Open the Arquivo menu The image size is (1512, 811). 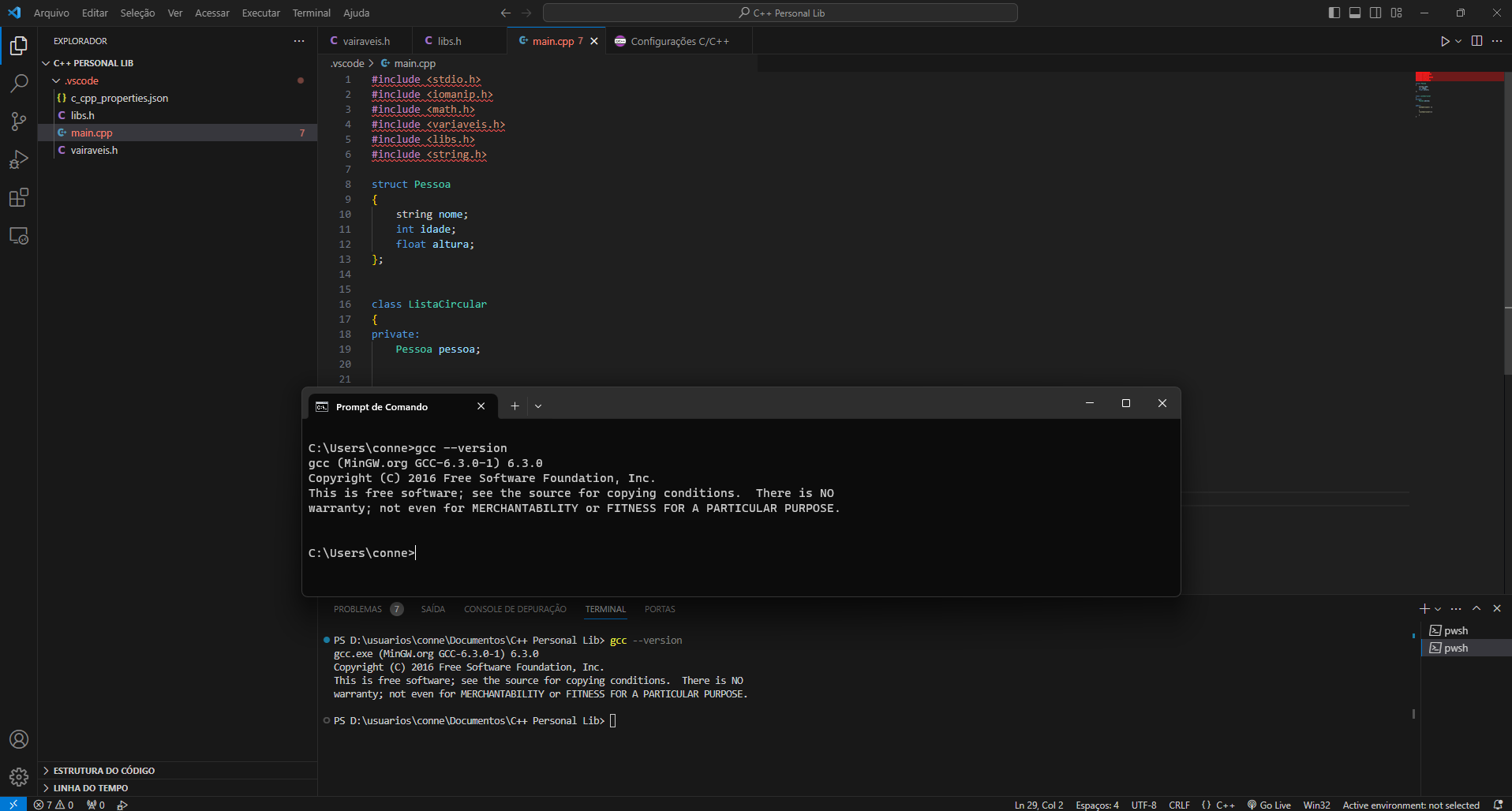(51, 13)
